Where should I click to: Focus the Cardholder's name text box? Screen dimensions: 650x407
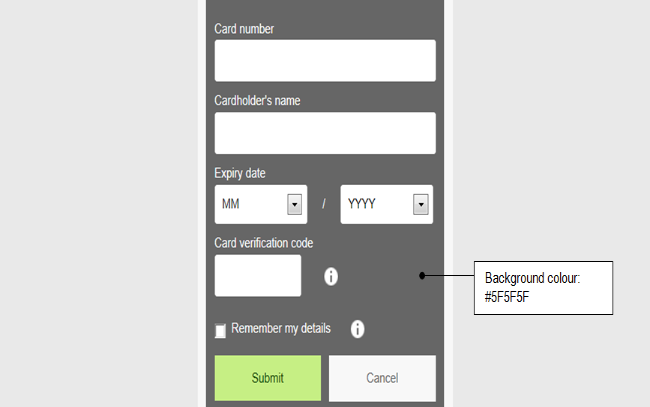[325, 133]
